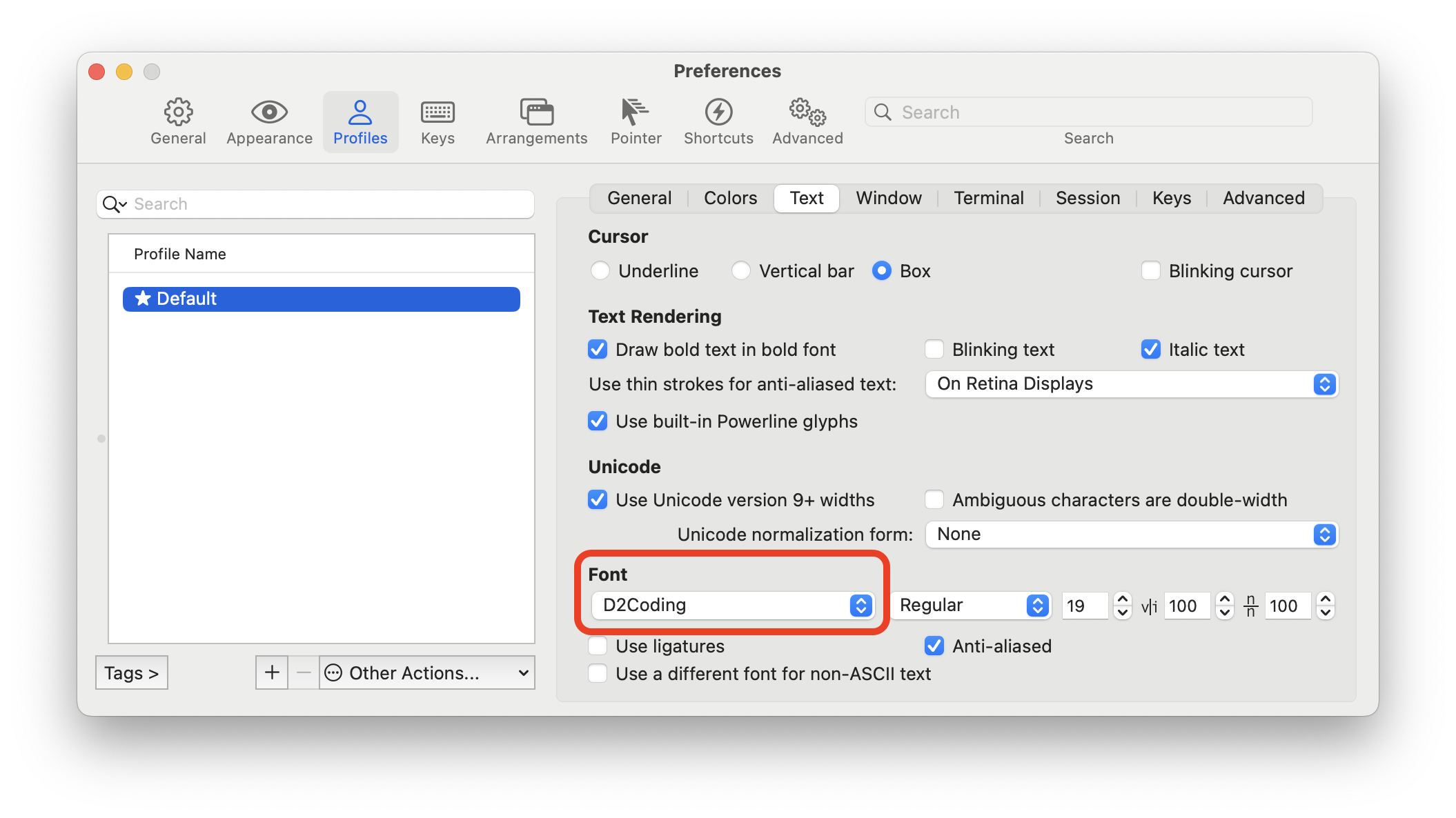Open the D2Coding font dropdown
The image size is (1456, 818).
(x=733, y=605)
